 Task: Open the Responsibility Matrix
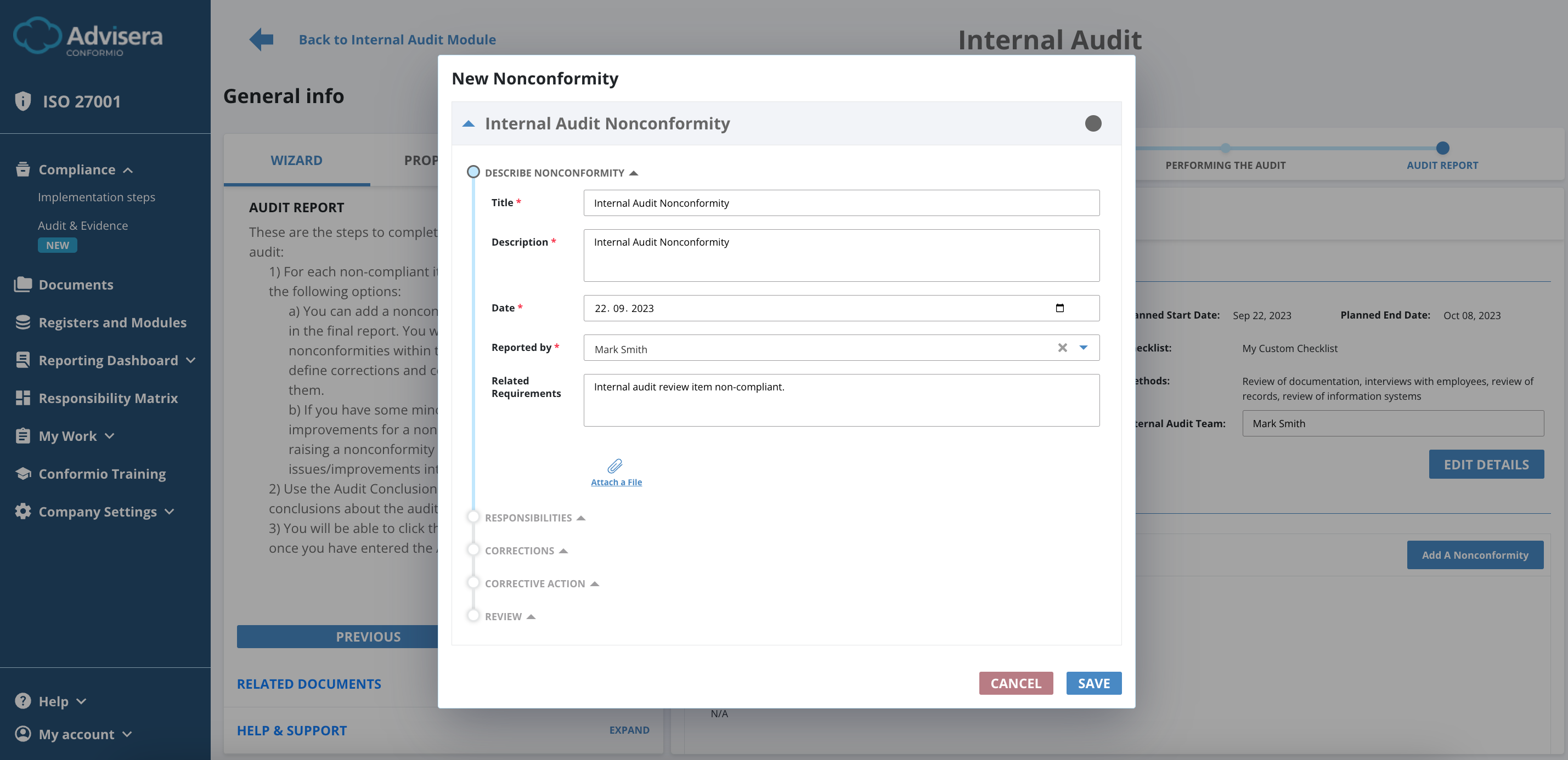point(107,398)
